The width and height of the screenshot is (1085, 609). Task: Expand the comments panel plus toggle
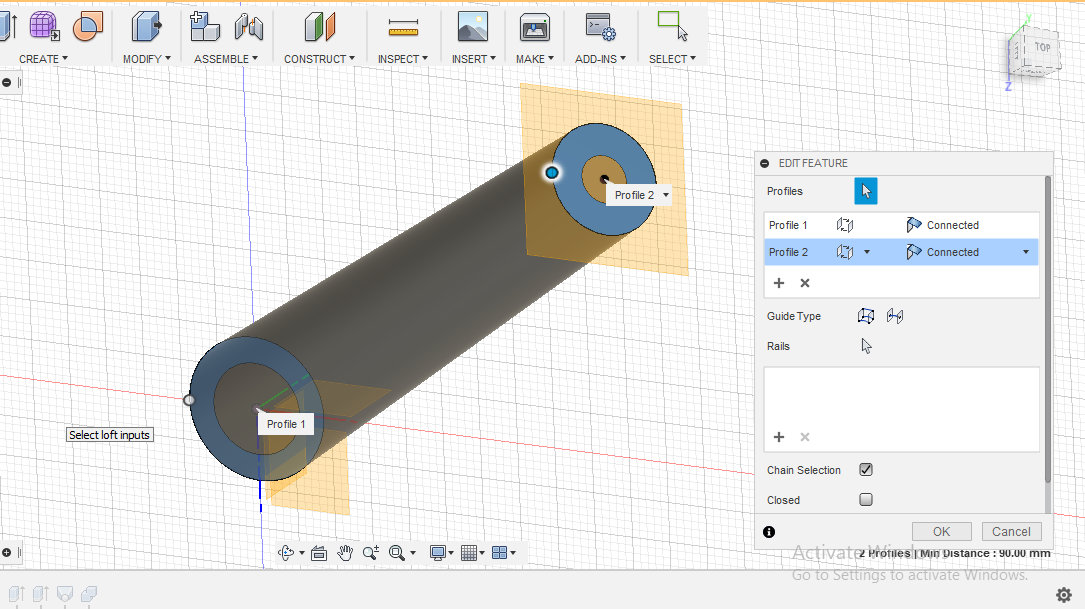click(x=6, y=552)
